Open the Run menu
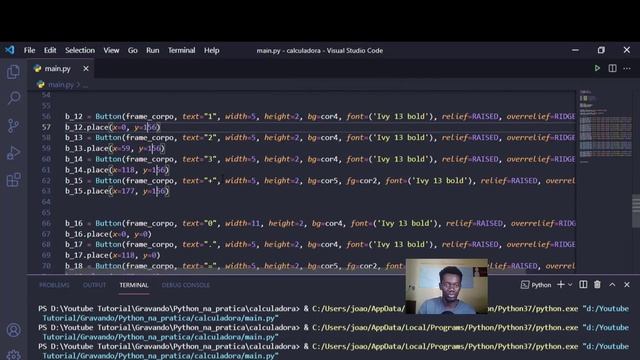 pos(153,50)
